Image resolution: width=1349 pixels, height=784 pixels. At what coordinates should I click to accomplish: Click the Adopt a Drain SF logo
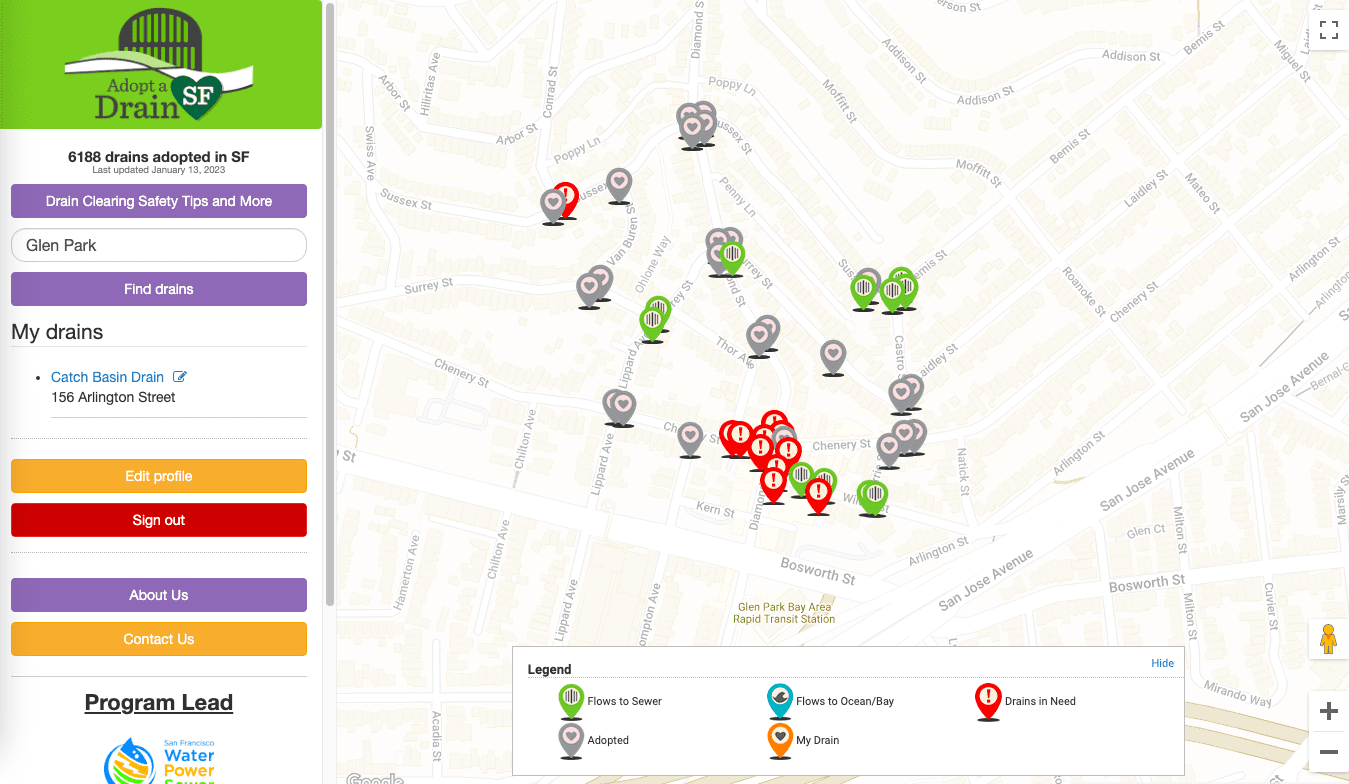pyautogui.click(x=159, y=66)
